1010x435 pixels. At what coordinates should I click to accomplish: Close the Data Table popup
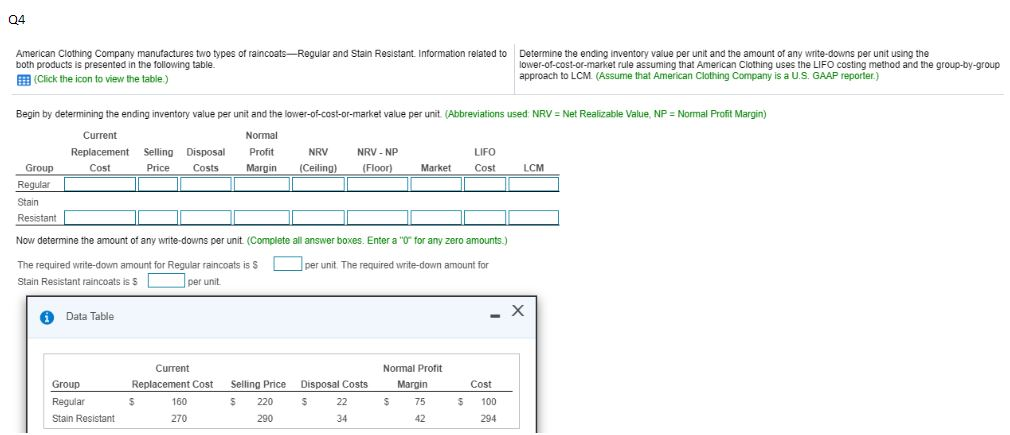(518, 311)
